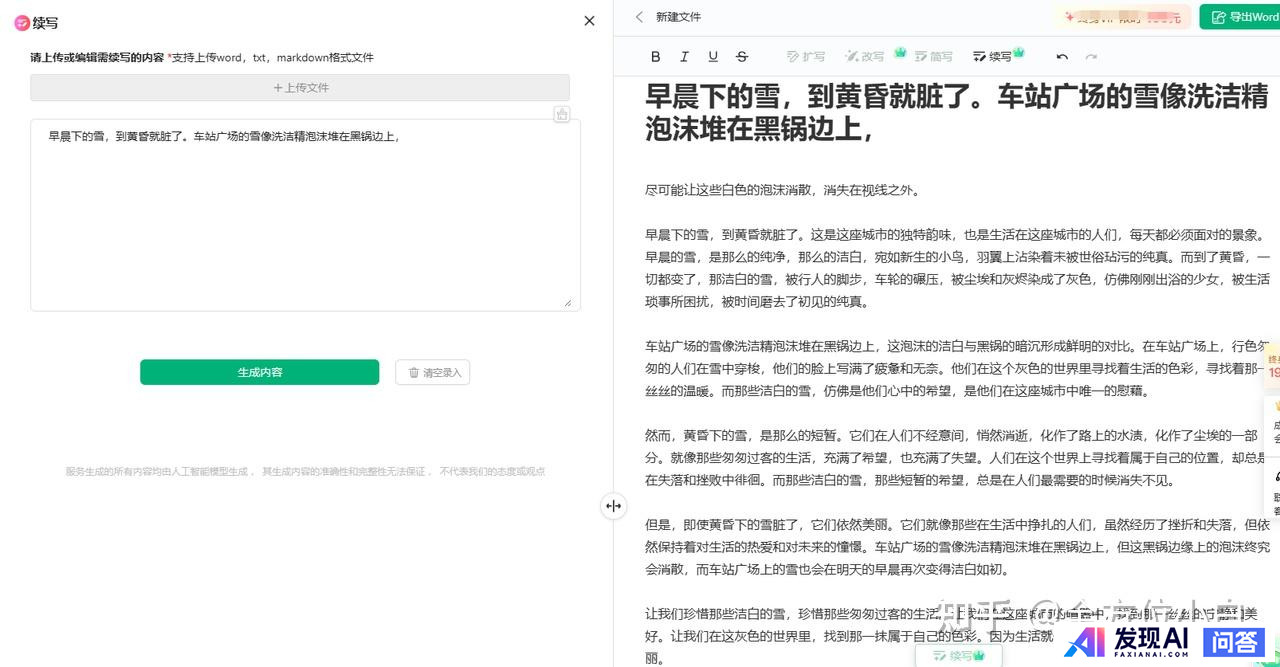
Task: Toggle strikethrough formatting
Action: (742, 57)
